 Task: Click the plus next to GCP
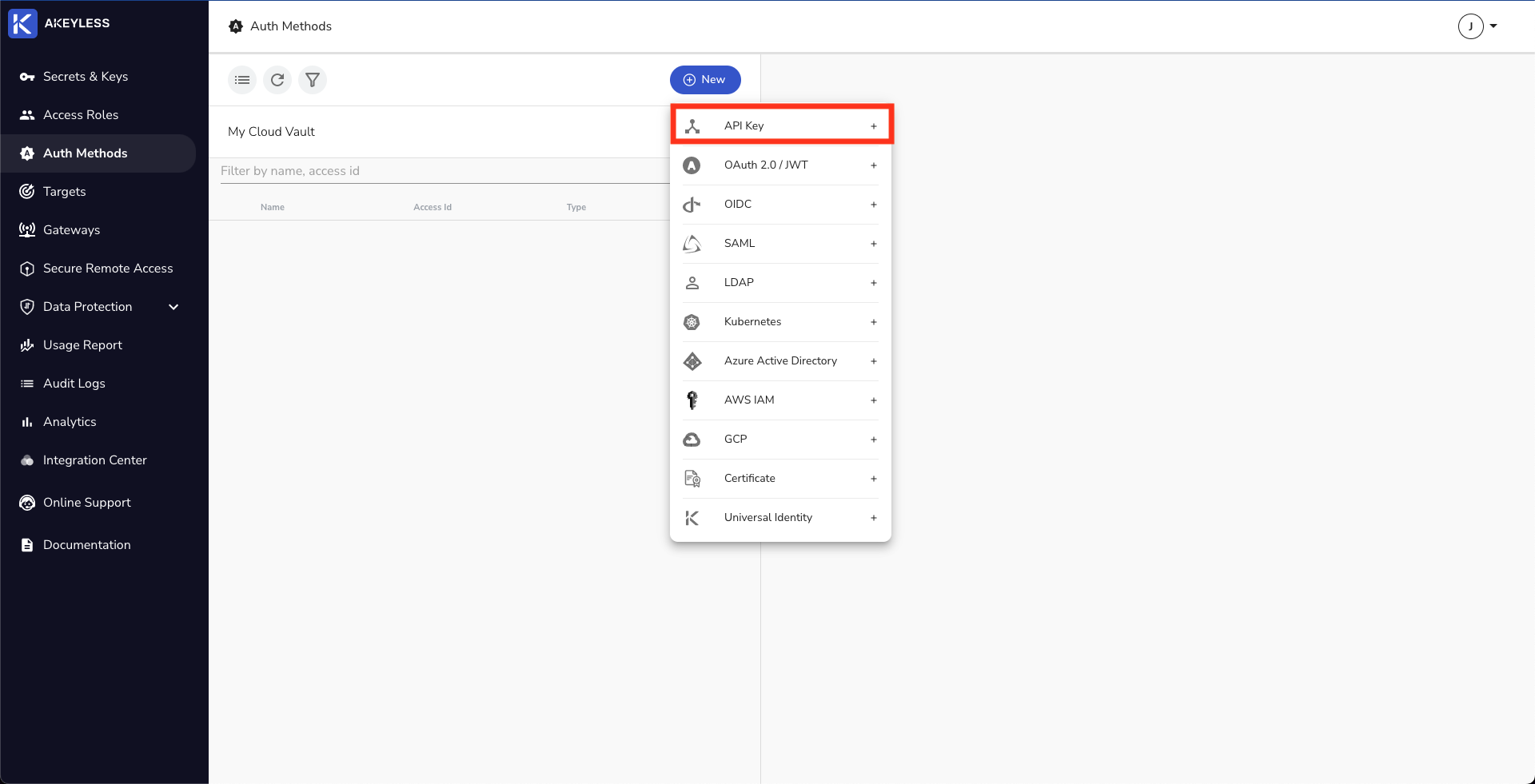[x=874, y=440]
